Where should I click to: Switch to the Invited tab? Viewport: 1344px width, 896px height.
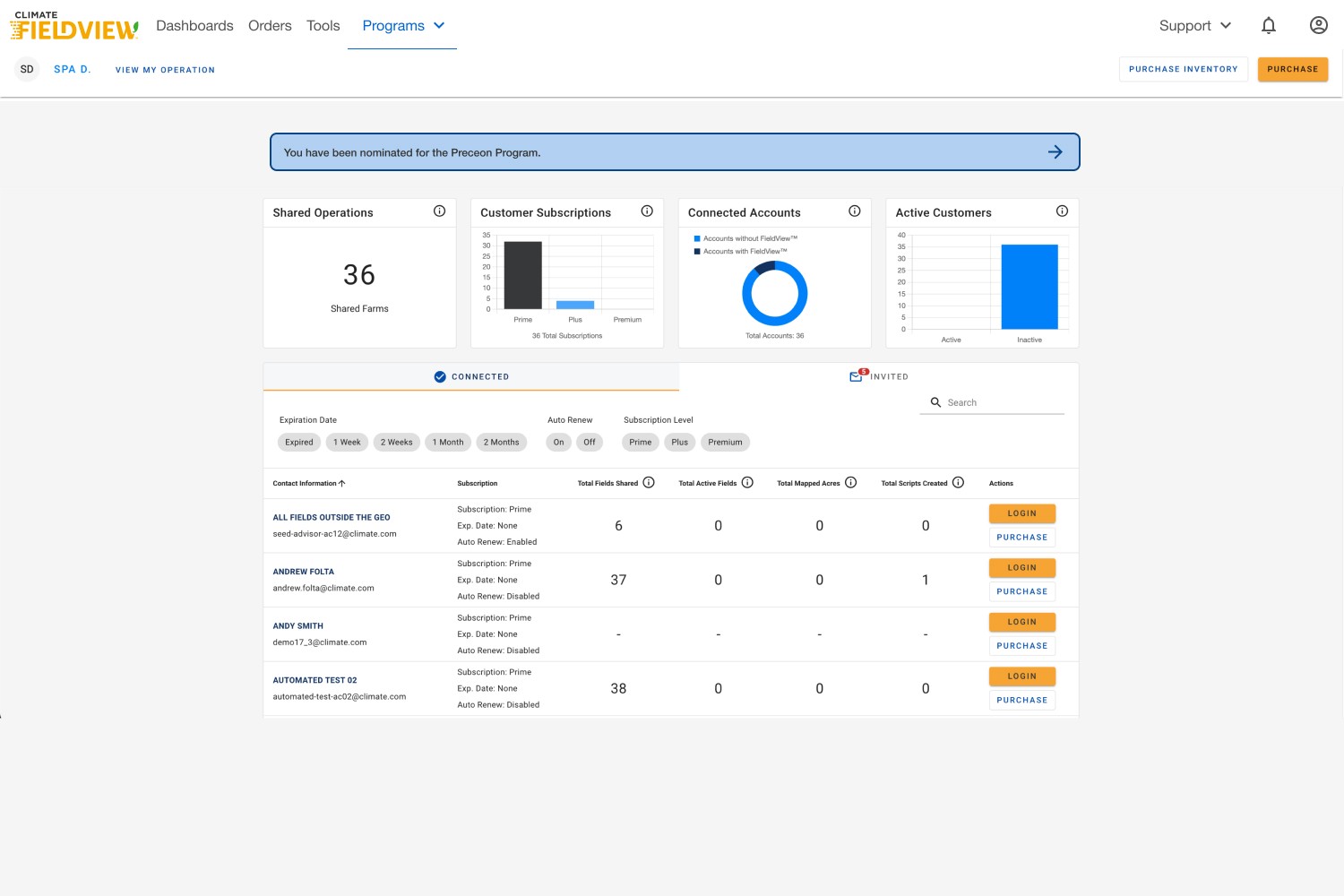pos(879,376)
